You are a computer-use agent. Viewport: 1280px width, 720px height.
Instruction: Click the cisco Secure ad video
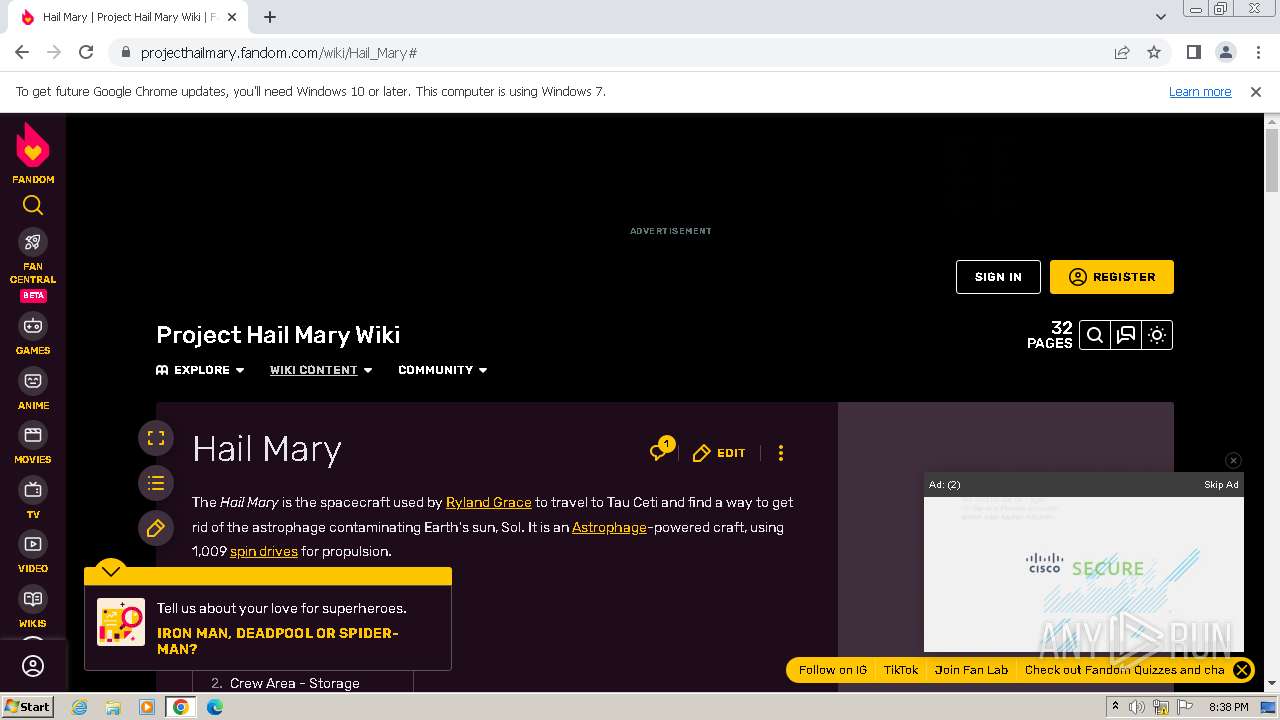(1084, 573)
